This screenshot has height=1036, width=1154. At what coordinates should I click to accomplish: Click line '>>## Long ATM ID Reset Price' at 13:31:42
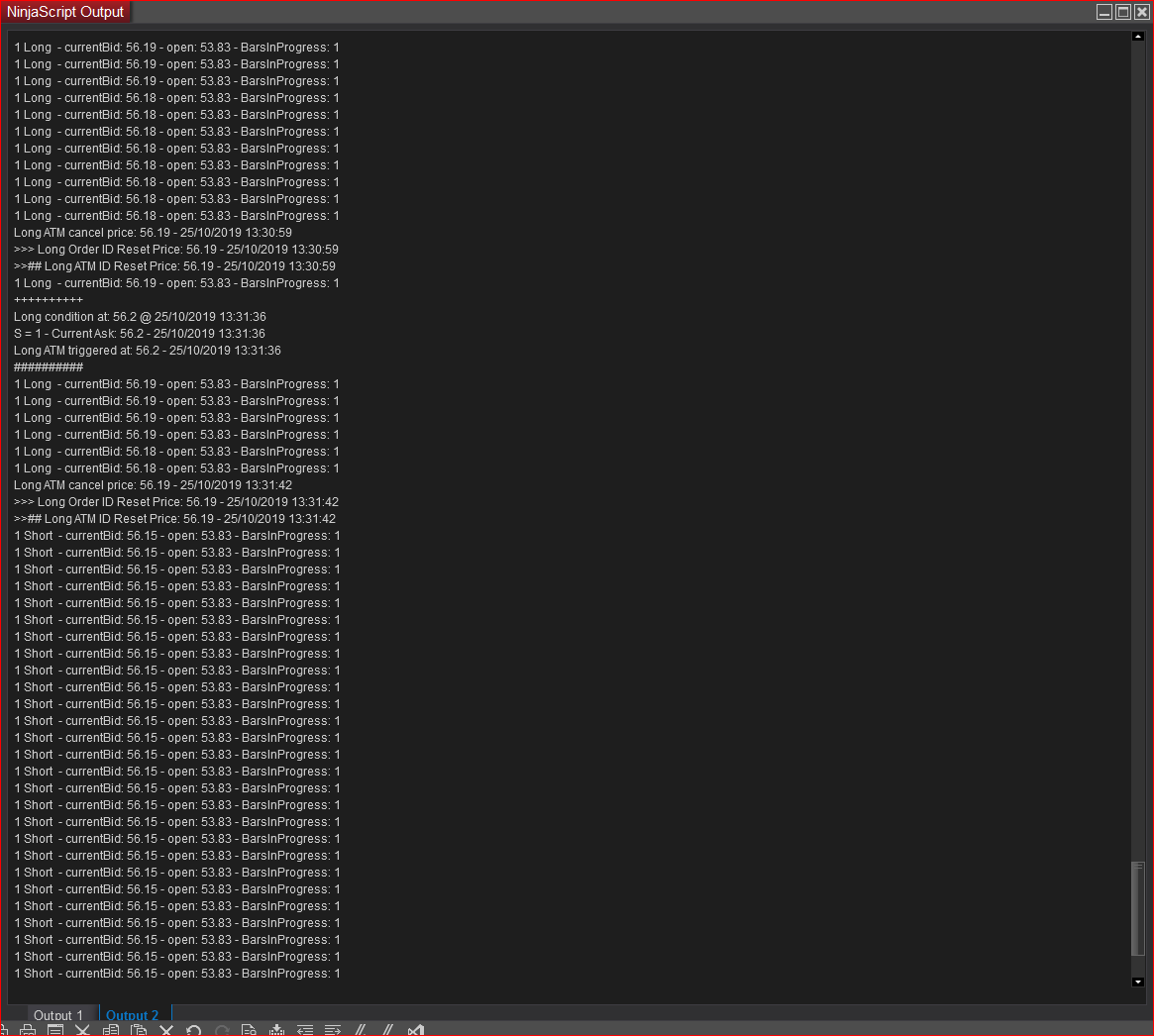pos(174,519)
